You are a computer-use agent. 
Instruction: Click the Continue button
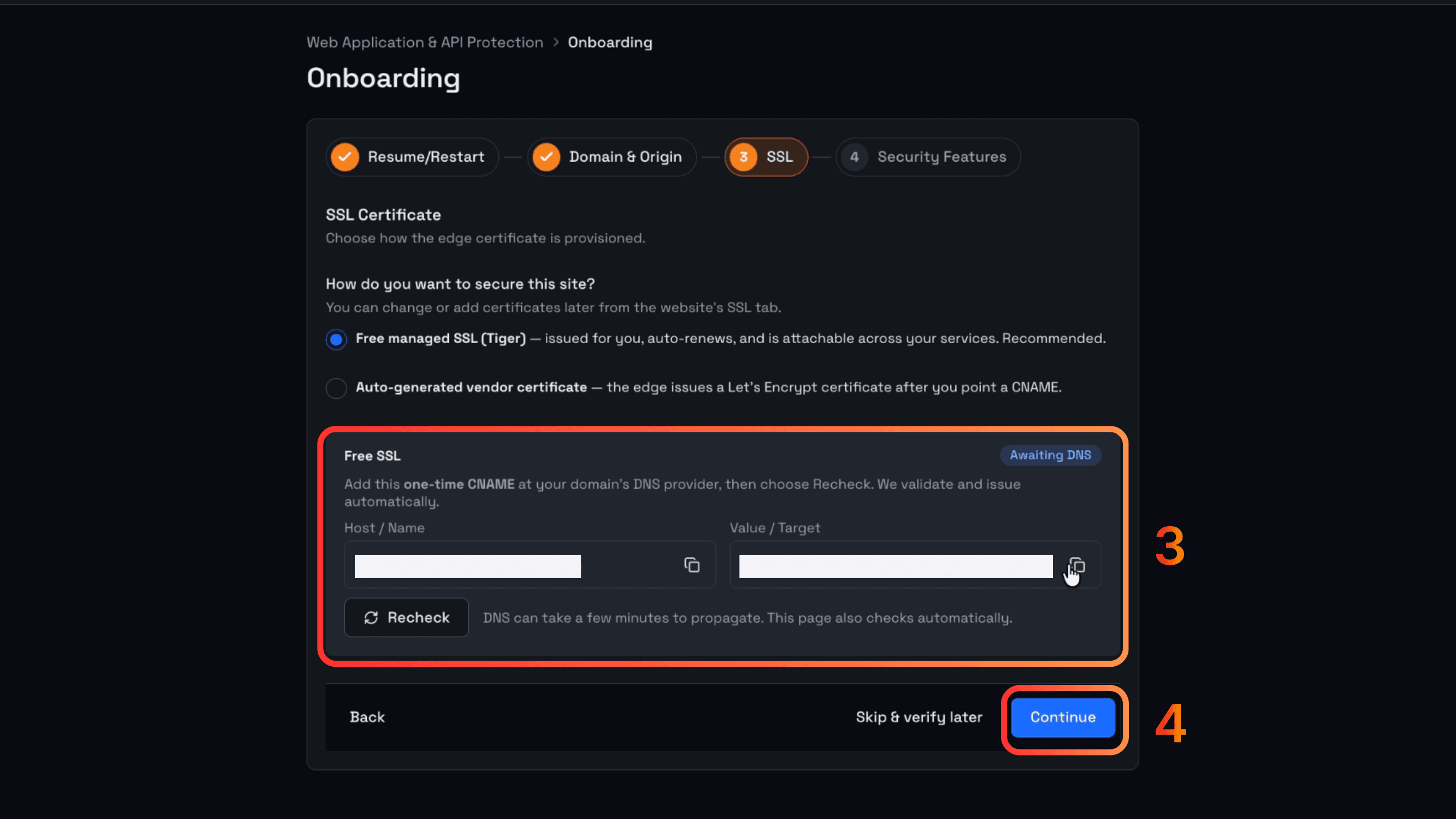pyautogui.click(x=1063, y=718)
